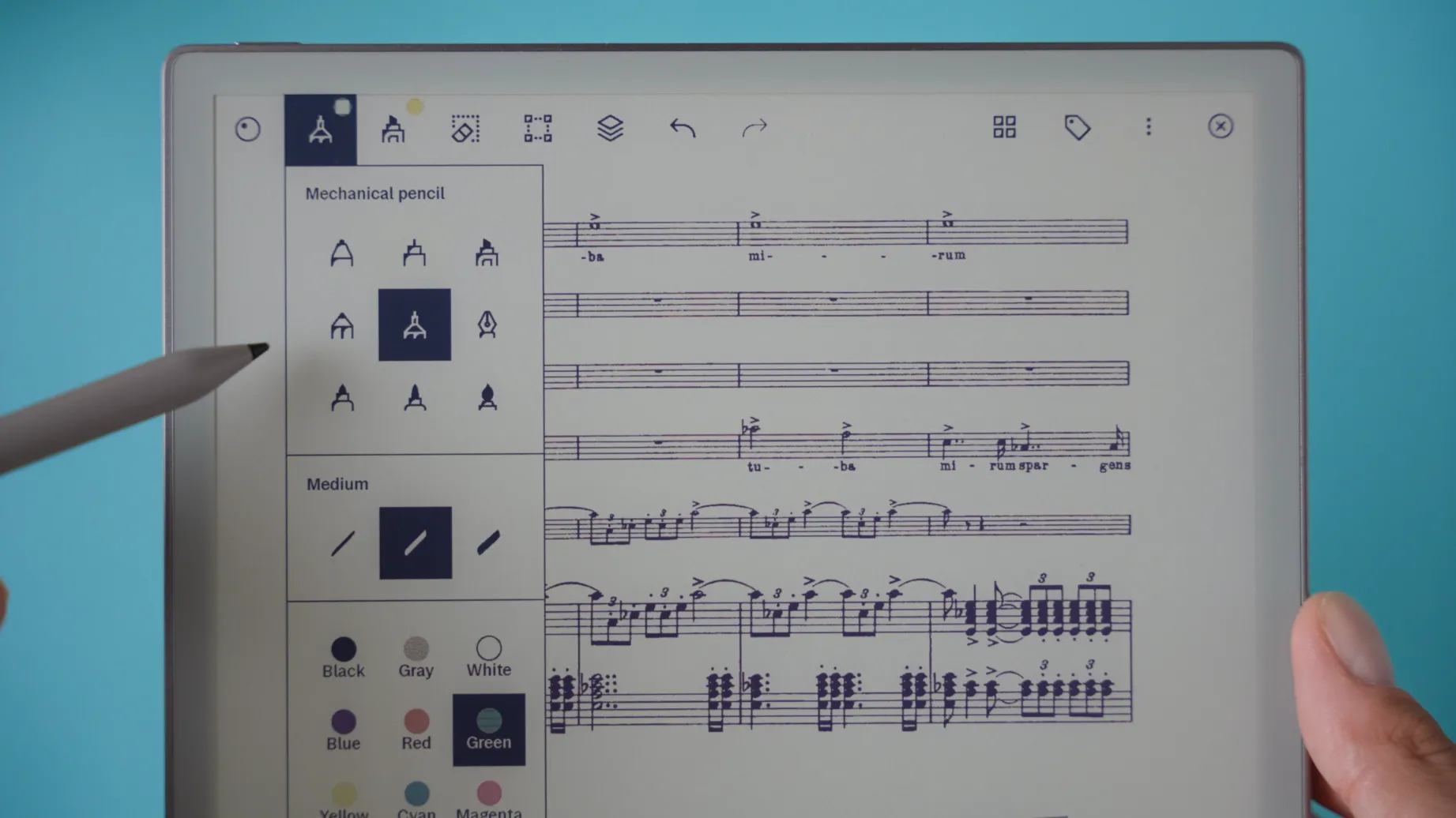Viewport: 1456px width, 818px height.
Task: Select the active Mechanical pencil tool in toolbar
Action: pyautogui.click(x=321, y=129)
